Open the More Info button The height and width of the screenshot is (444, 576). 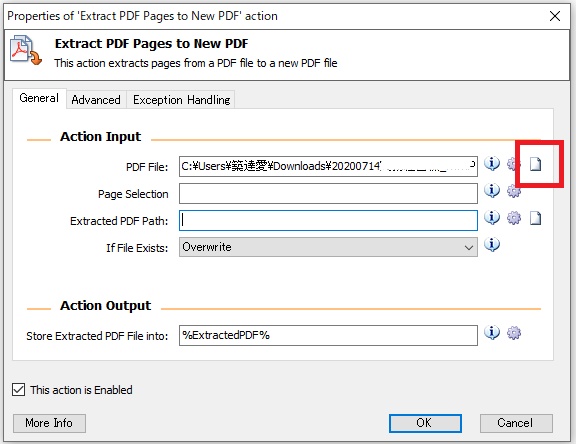(49, 423)
